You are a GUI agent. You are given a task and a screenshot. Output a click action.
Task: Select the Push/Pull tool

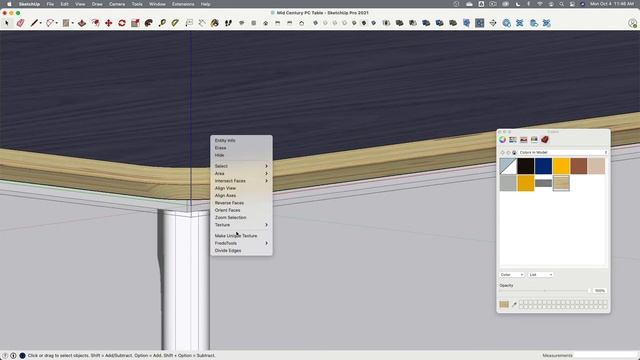point(82,23)
